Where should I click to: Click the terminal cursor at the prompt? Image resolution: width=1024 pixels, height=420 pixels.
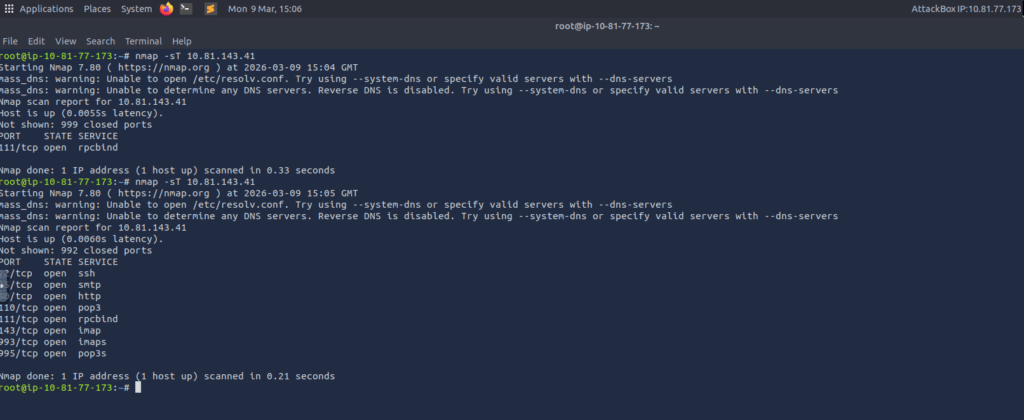137,387
